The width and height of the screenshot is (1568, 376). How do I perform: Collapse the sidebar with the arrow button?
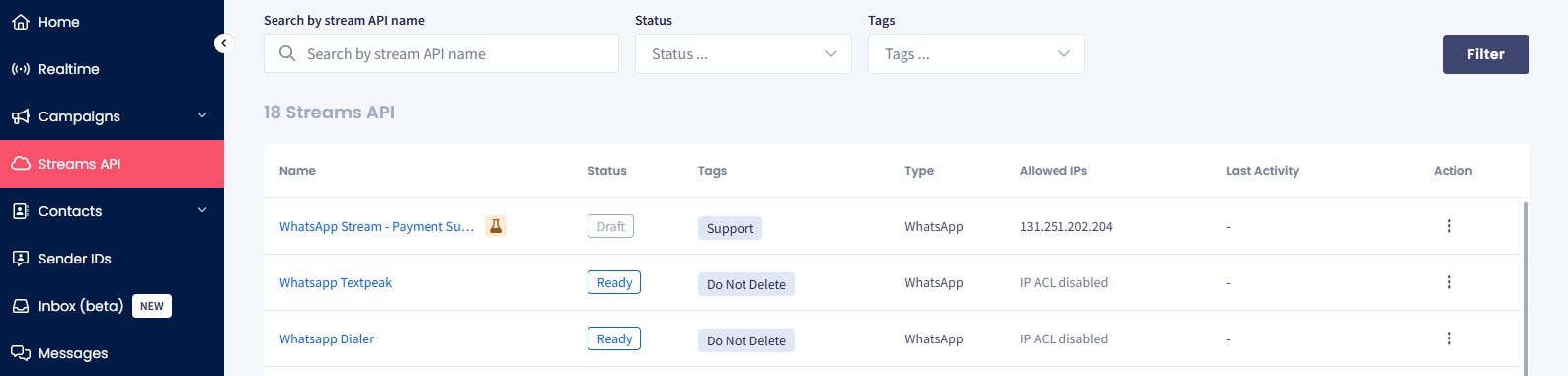click(223, 43)
